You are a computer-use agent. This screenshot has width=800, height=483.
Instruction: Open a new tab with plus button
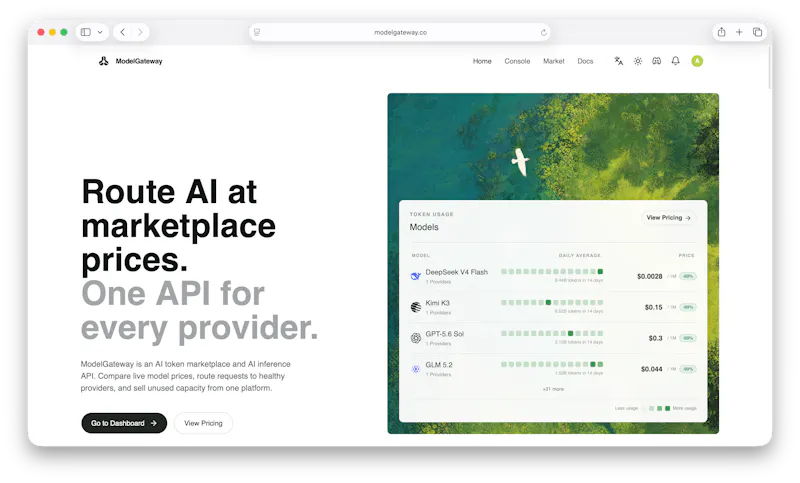point(739,32)
